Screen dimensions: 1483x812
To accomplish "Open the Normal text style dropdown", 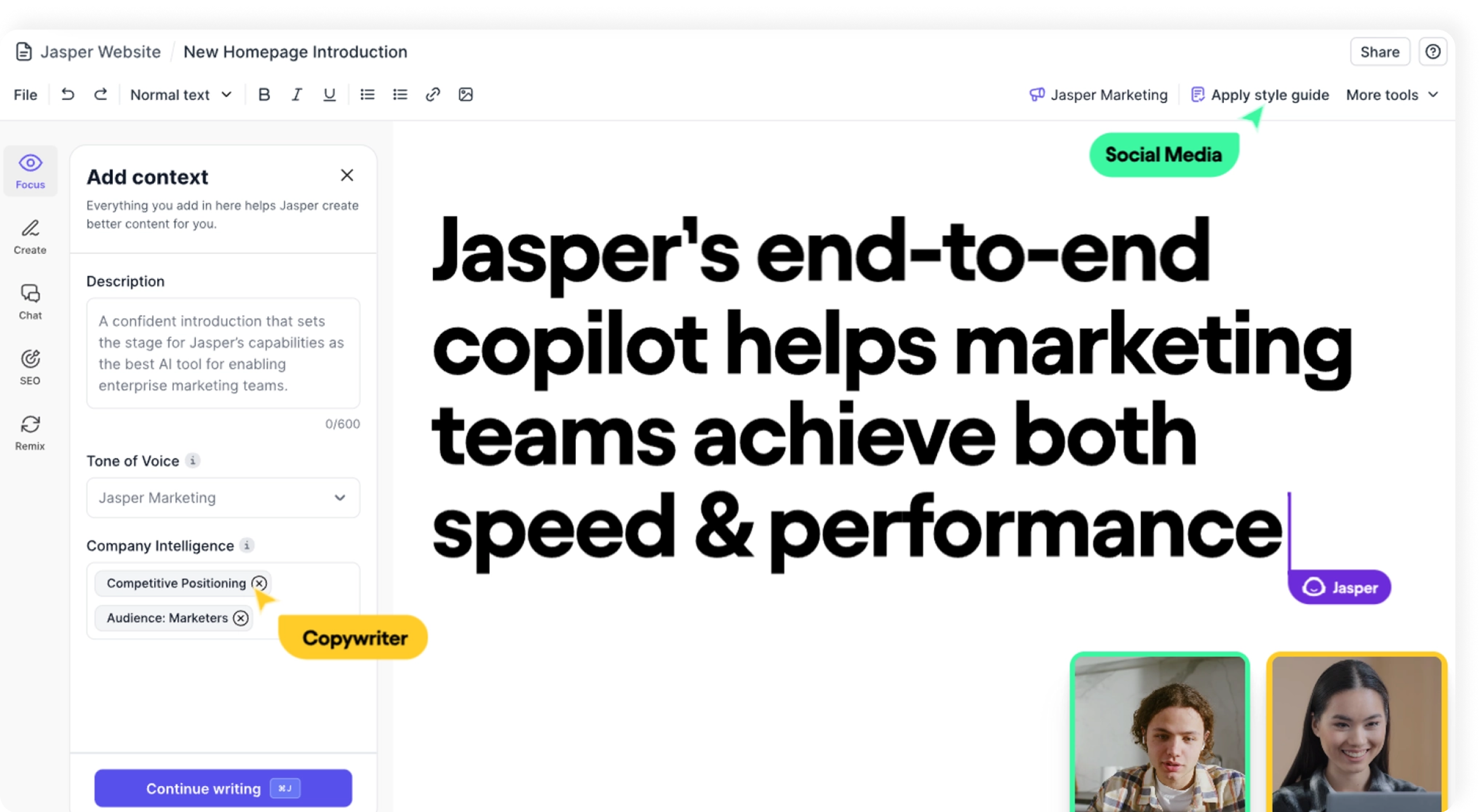I will [x=181, y=94].
